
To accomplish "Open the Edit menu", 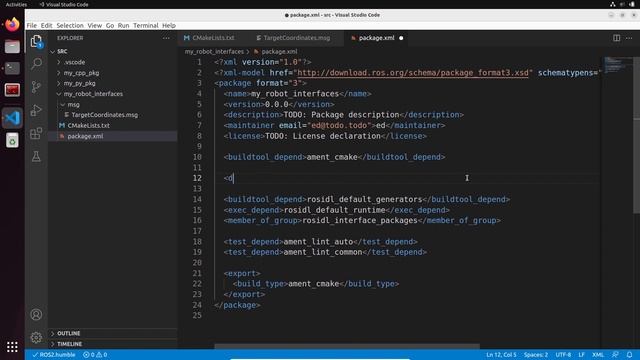I will pyautogui.click(x=47, y=25).
